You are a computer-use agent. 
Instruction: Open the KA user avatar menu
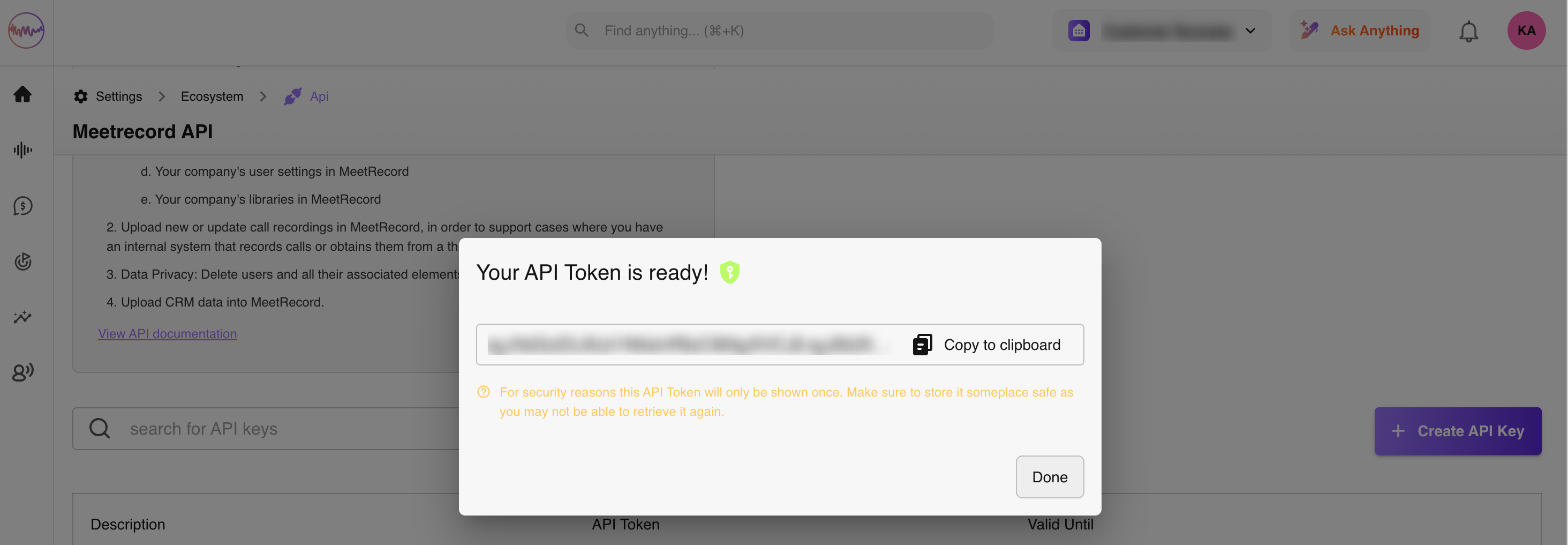(1526, 31)
